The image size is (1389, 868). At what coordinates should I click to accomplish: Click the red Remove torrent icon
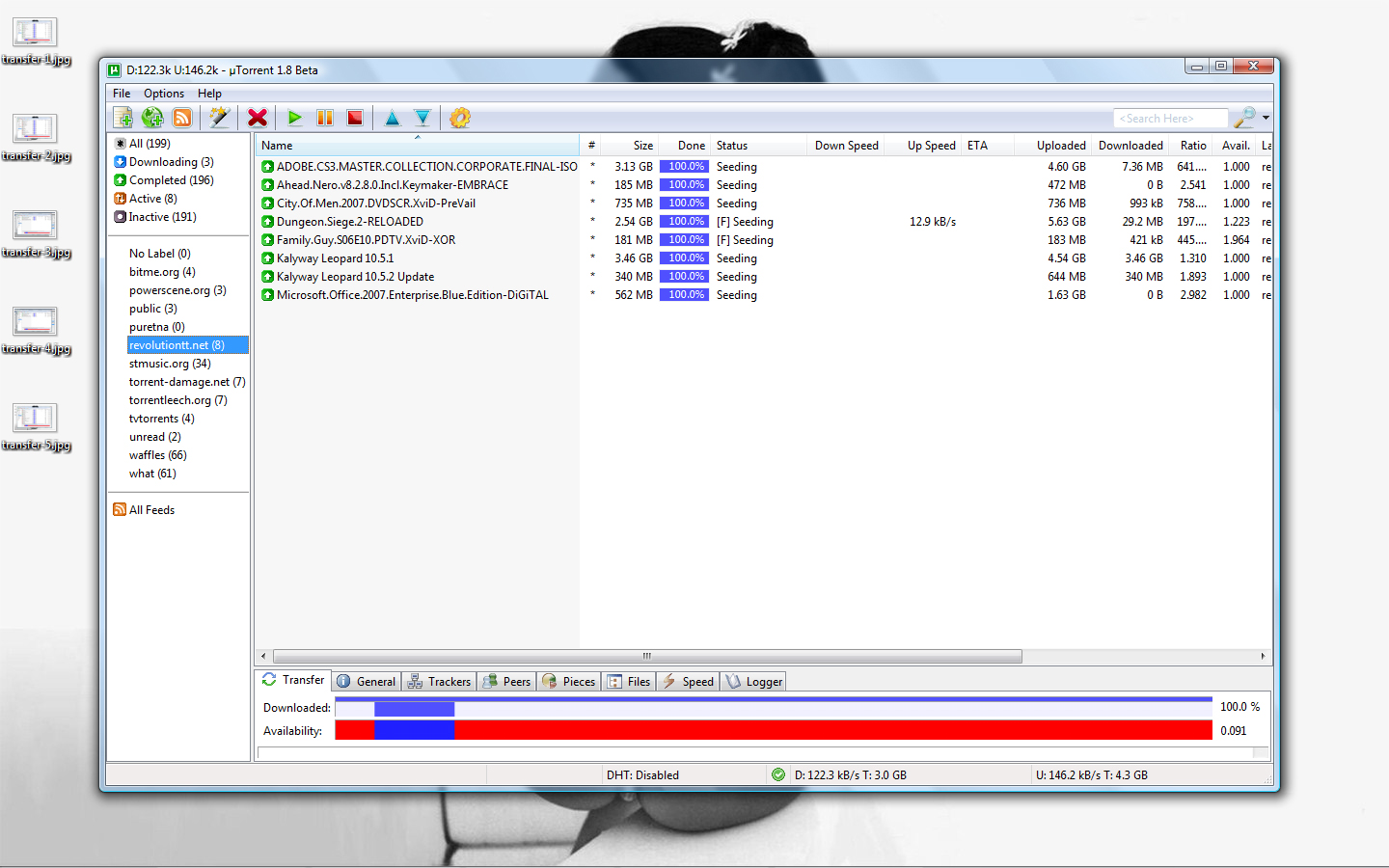(x=258, y=118)
